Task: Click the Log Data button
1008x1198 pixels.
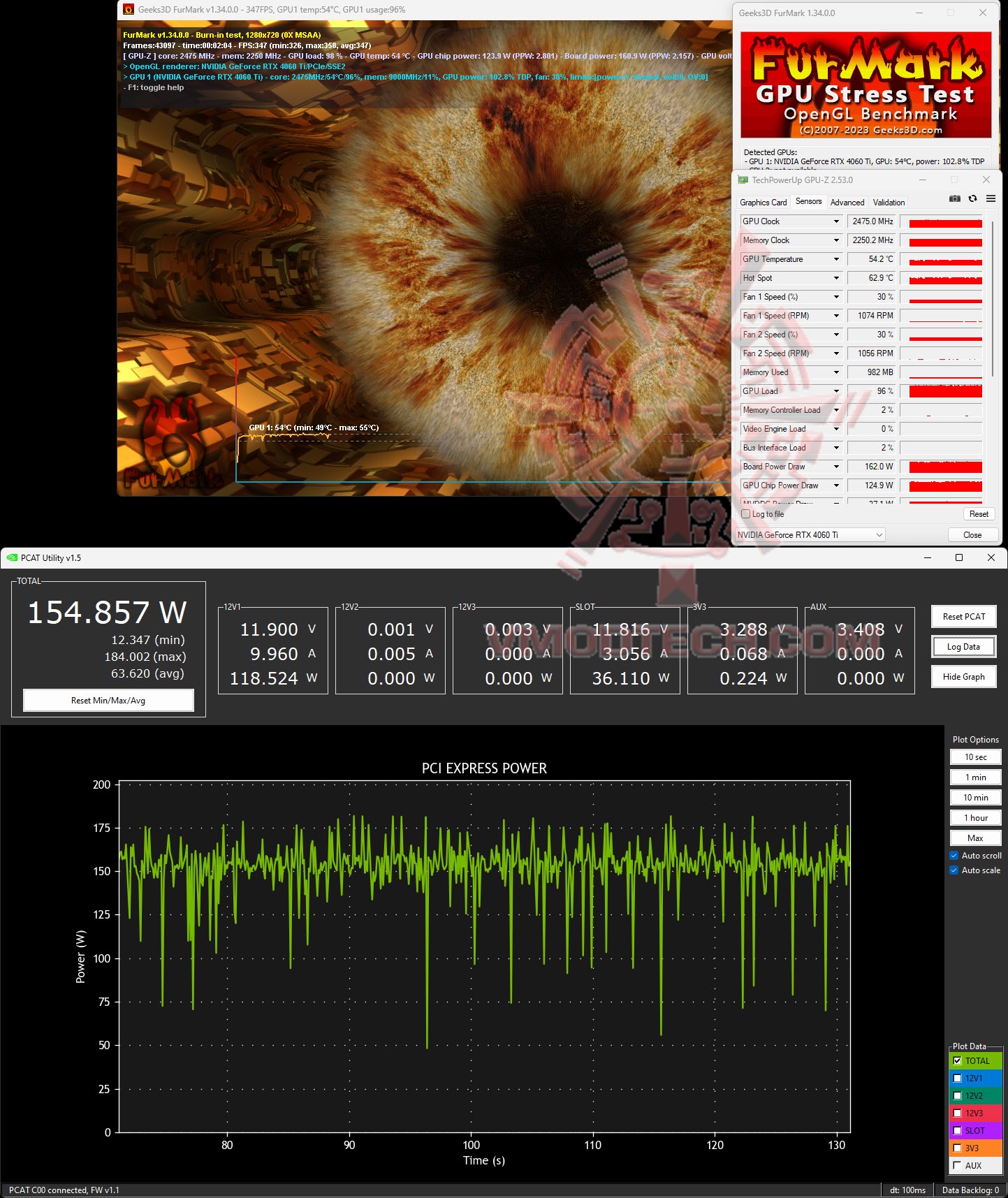Action: [963, 647]
